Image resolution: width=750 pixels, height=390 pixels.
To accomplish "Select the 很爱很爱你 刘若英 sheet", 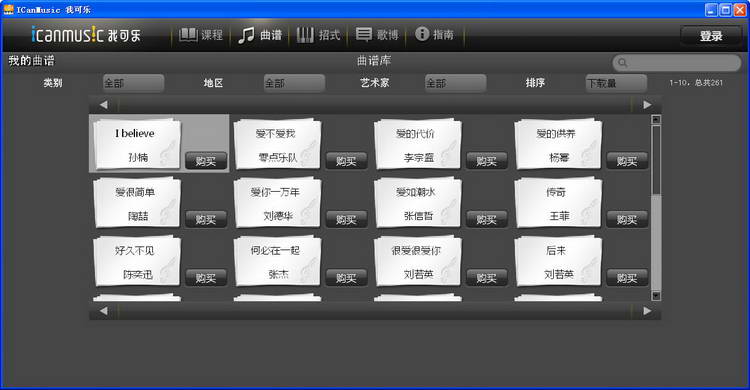I will [x=418, y=261].
